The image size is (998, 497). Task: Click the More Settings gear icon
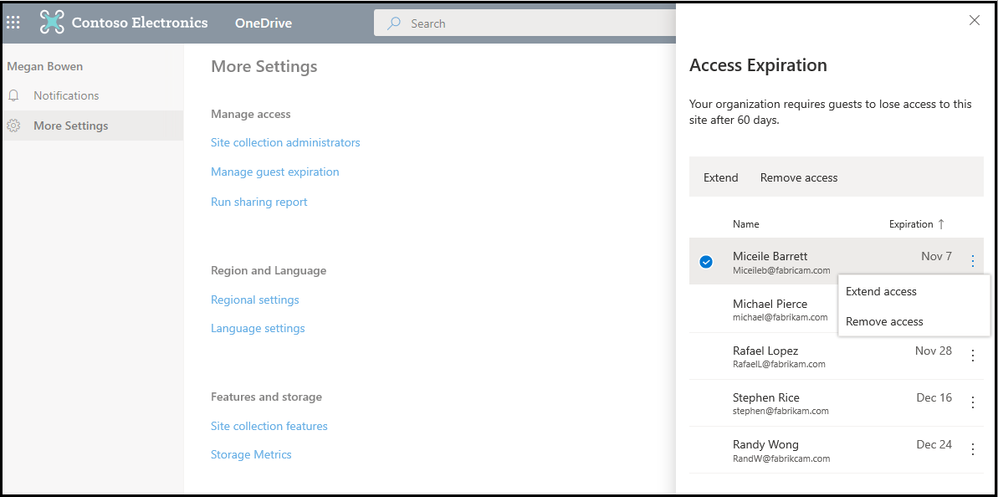(14, 126)
